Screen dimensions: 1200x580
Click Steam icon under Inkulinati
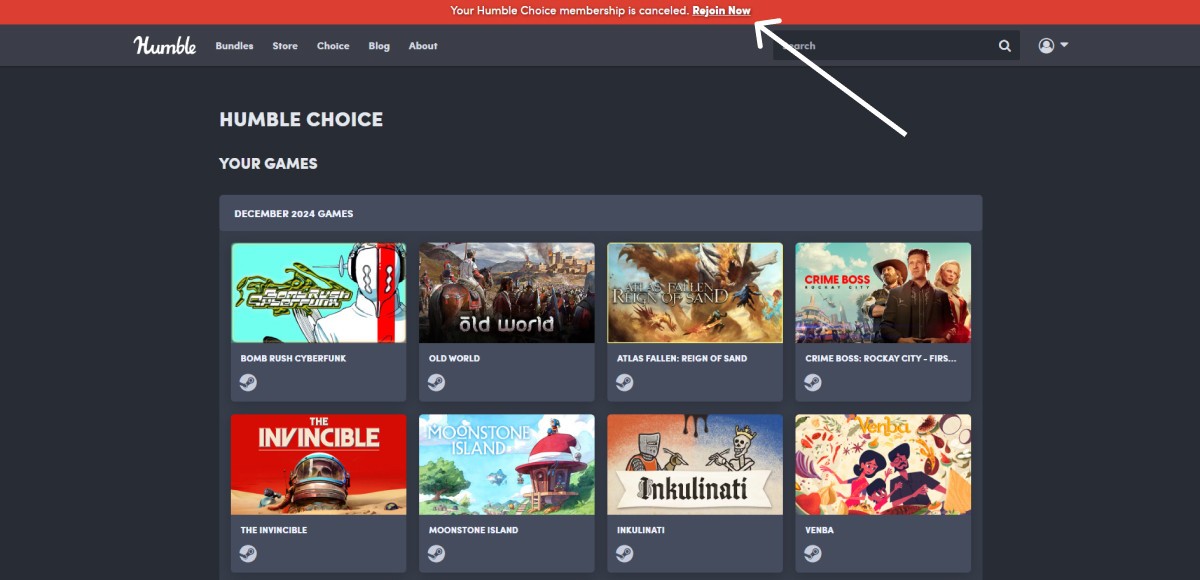[624, 553]
